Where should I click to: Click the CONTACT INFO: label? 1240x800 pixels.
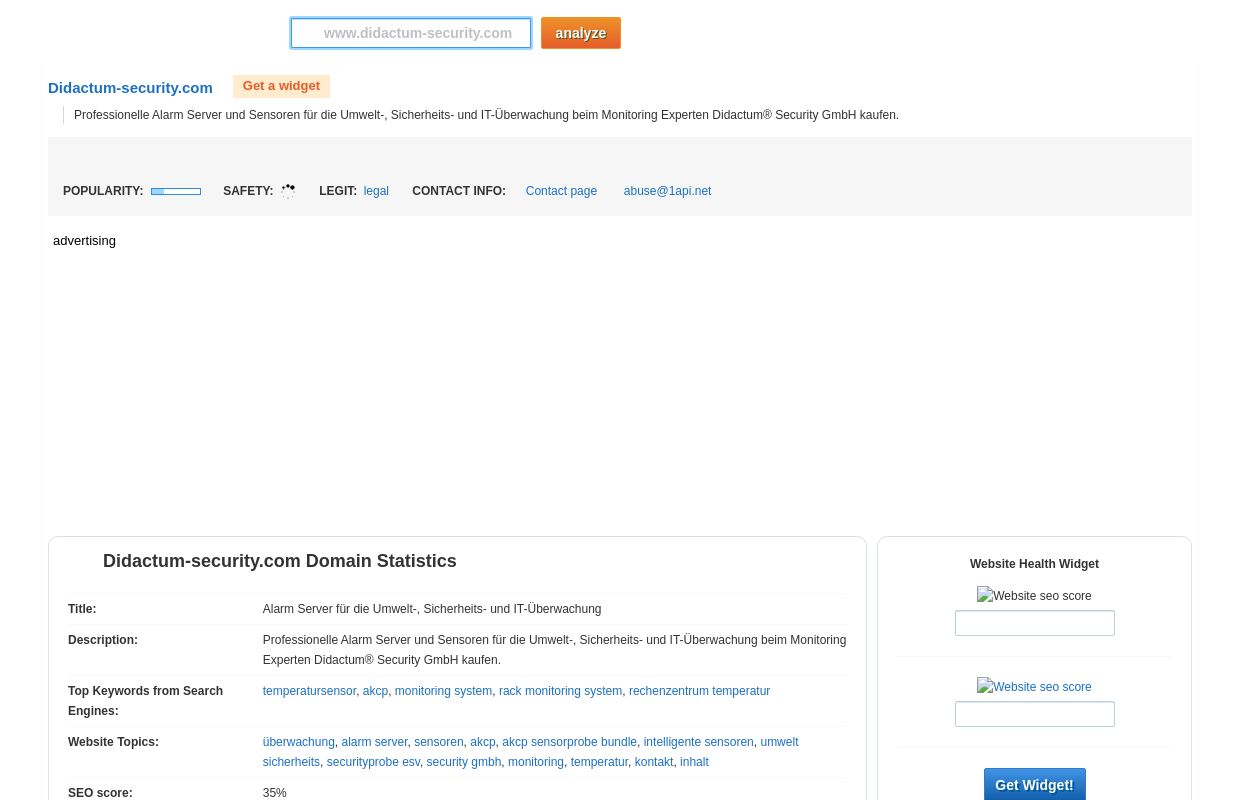(459, 191)
